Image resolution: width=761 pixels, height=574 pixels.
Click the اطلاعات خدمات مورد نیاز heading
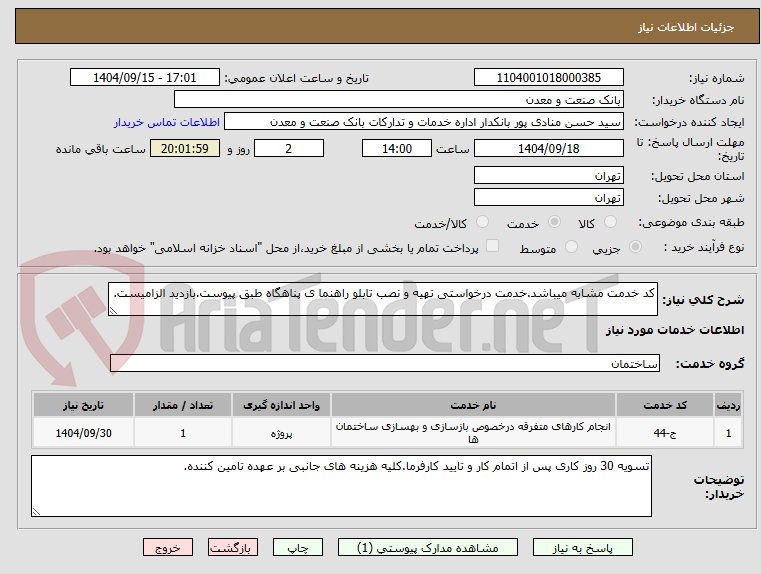point(675,330)
